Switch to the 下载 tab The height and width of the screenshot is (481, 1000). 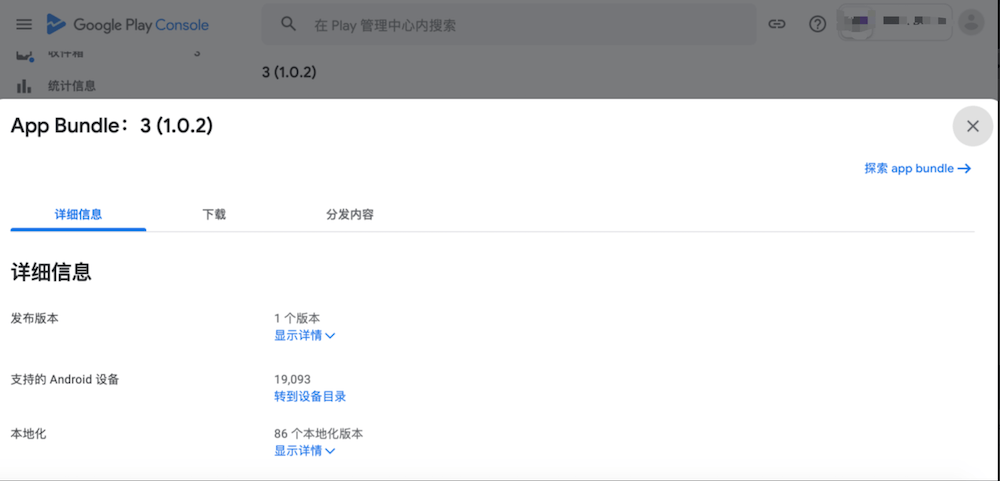214,214
